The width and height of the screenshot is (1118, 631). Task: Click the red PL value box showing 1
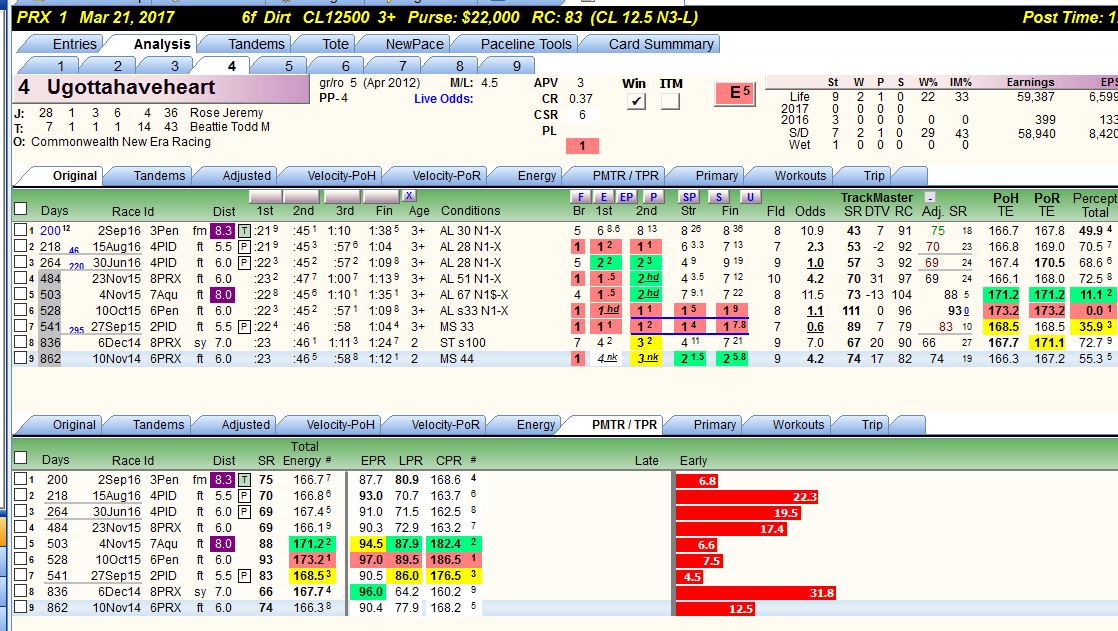[x=582, y=145]
